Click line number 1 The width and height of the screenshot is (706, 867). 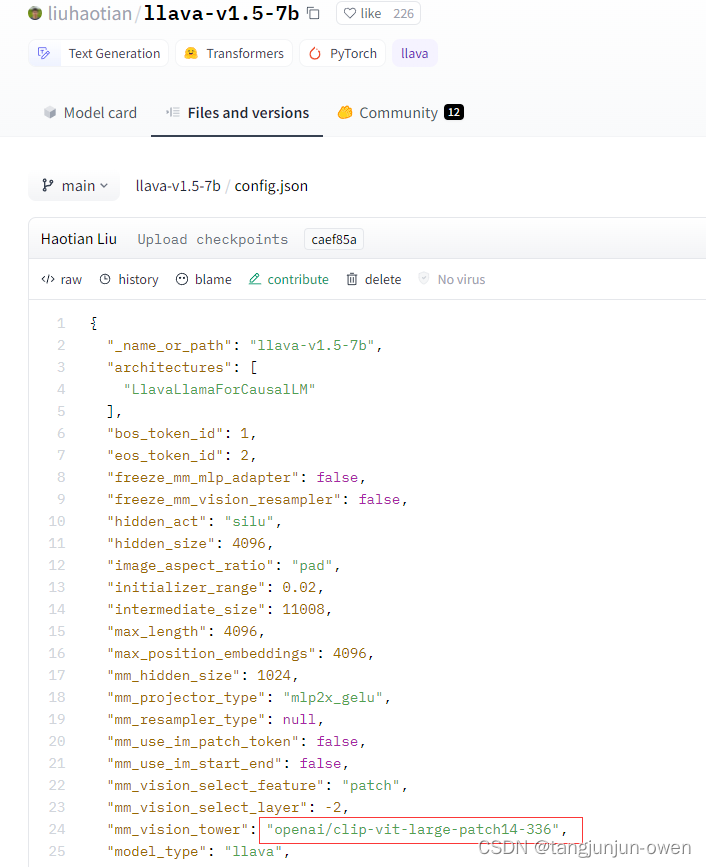click(x=61, y=323)
